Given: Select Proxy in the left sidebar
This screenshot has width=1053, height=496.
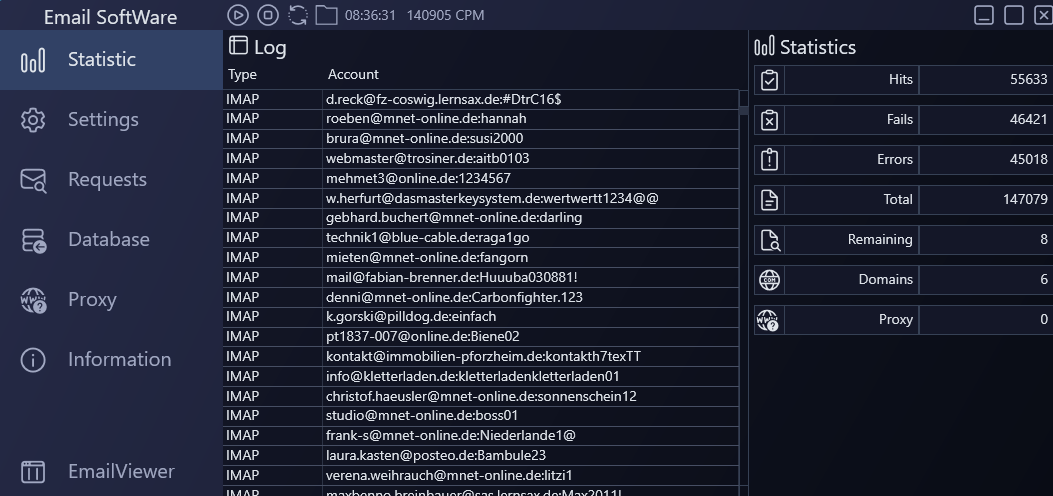Looking at the screenshot, I should pyautogui.click(x=92, y=300).
